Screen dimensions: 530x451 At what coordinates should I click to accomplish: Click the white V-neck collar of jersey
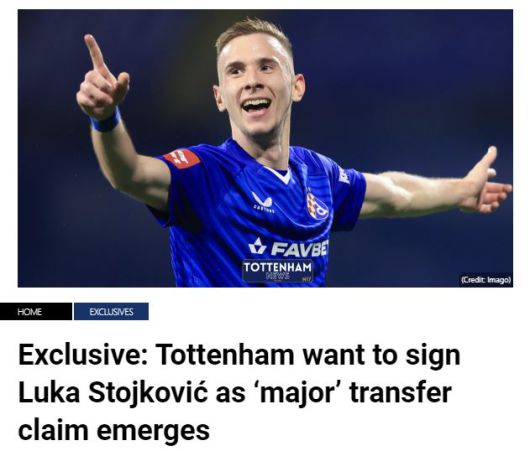(x=279, y=173)
